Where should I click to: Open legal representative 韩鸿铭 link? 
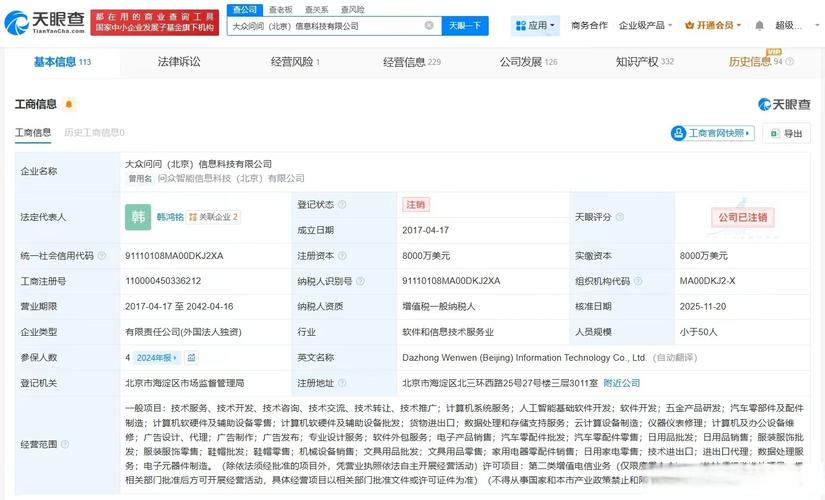170,217
